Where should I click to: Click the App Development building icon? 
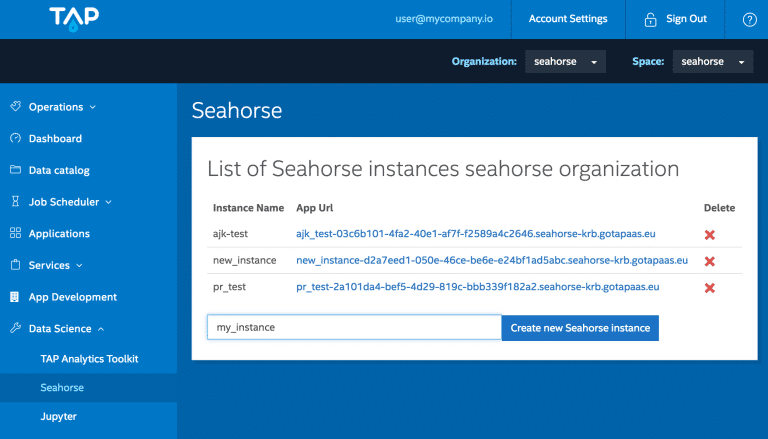(x=15, y=296)
